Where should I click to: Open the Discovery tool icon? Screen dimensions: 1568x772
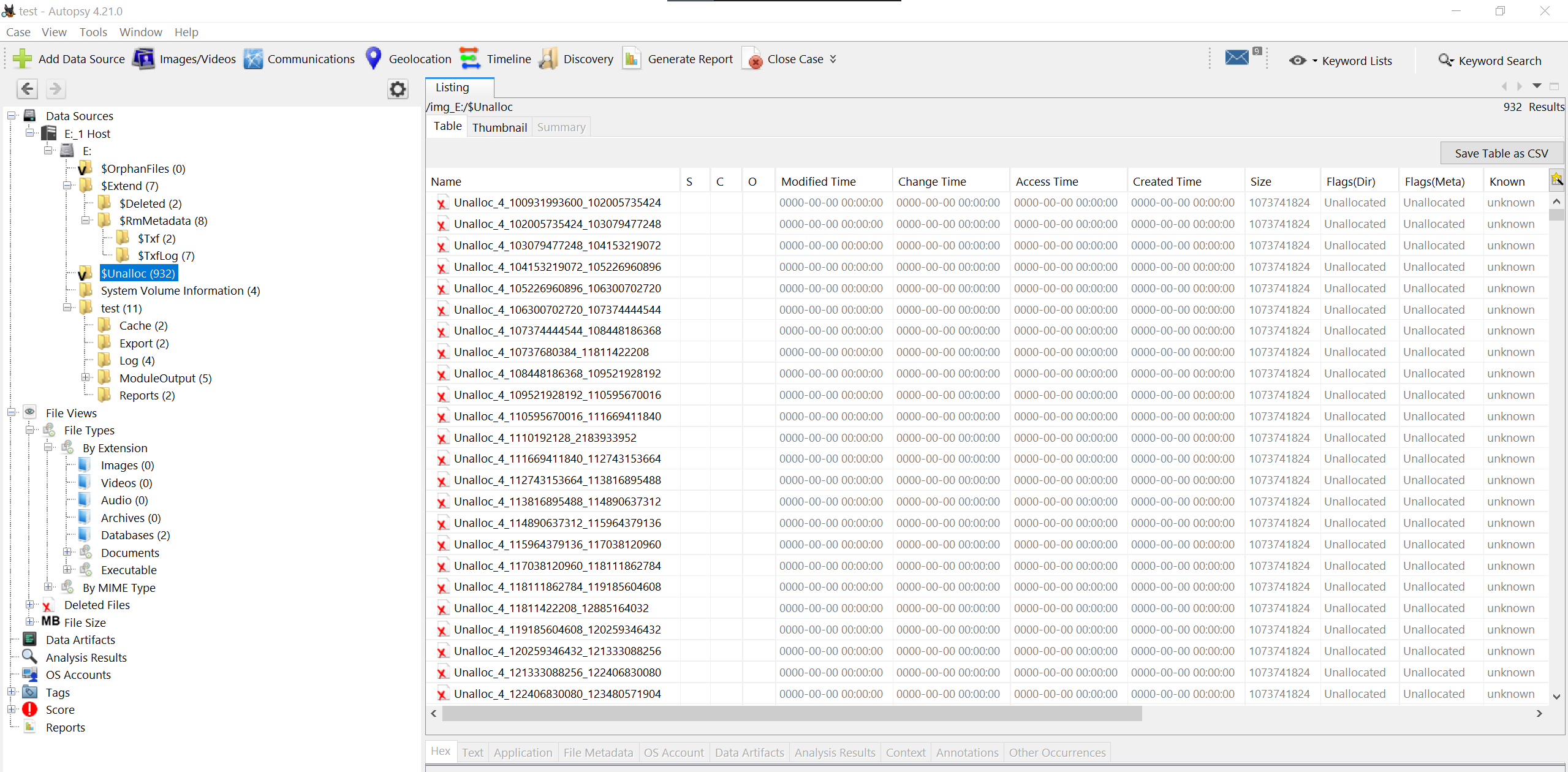pos(548,59)
